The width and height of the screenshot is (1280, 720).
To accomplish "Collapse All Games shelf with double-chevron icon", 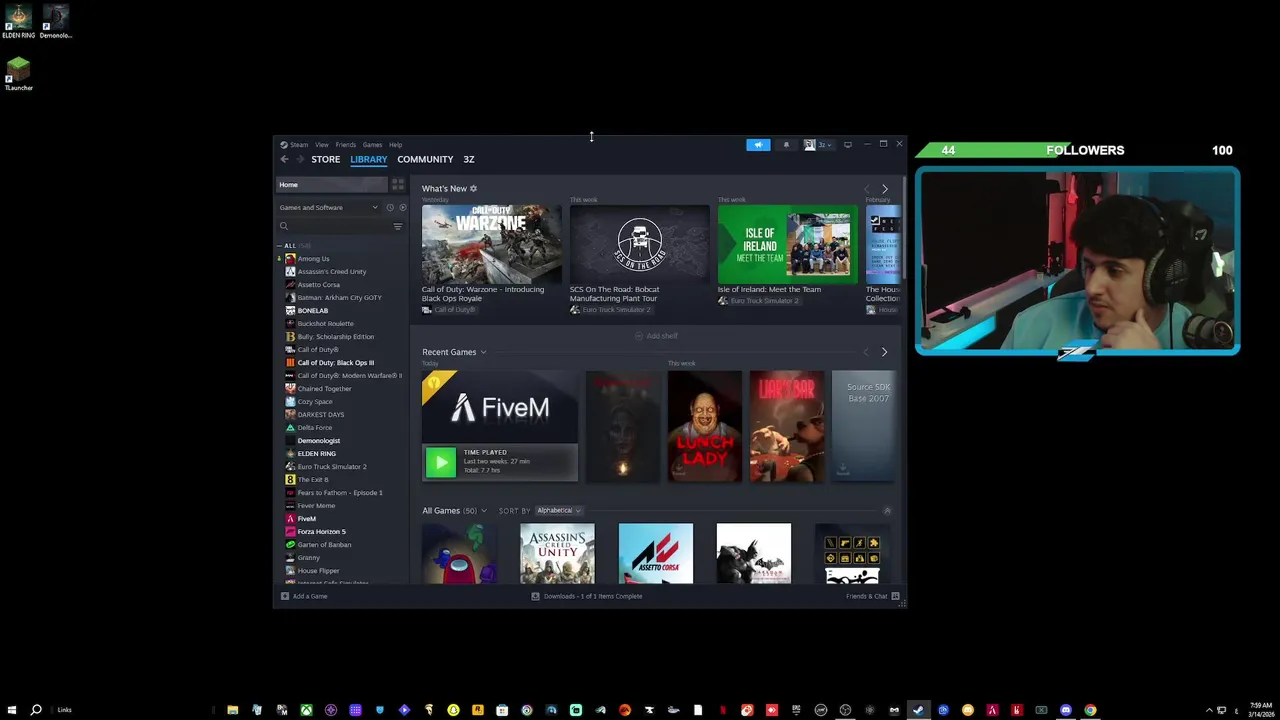I will pyautogui.click(x=887, y=511).
